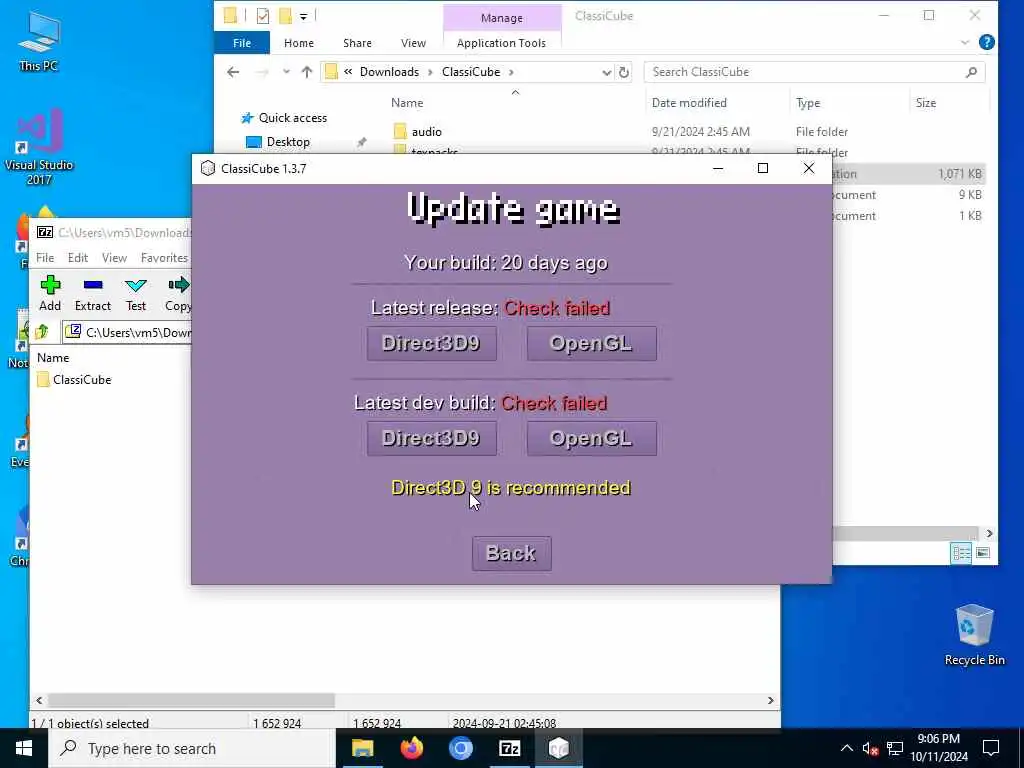Viewport: 1024px width, 768px height.
Task: Open recent locations dropdown in Explorer
Action: point(286,72)
